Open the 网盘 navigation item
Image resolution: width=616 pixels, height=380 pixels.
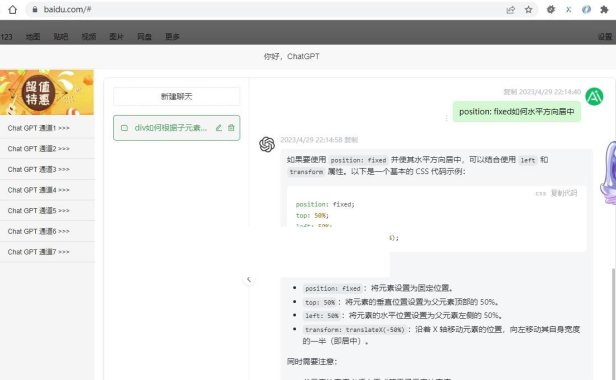pos(144,37)
